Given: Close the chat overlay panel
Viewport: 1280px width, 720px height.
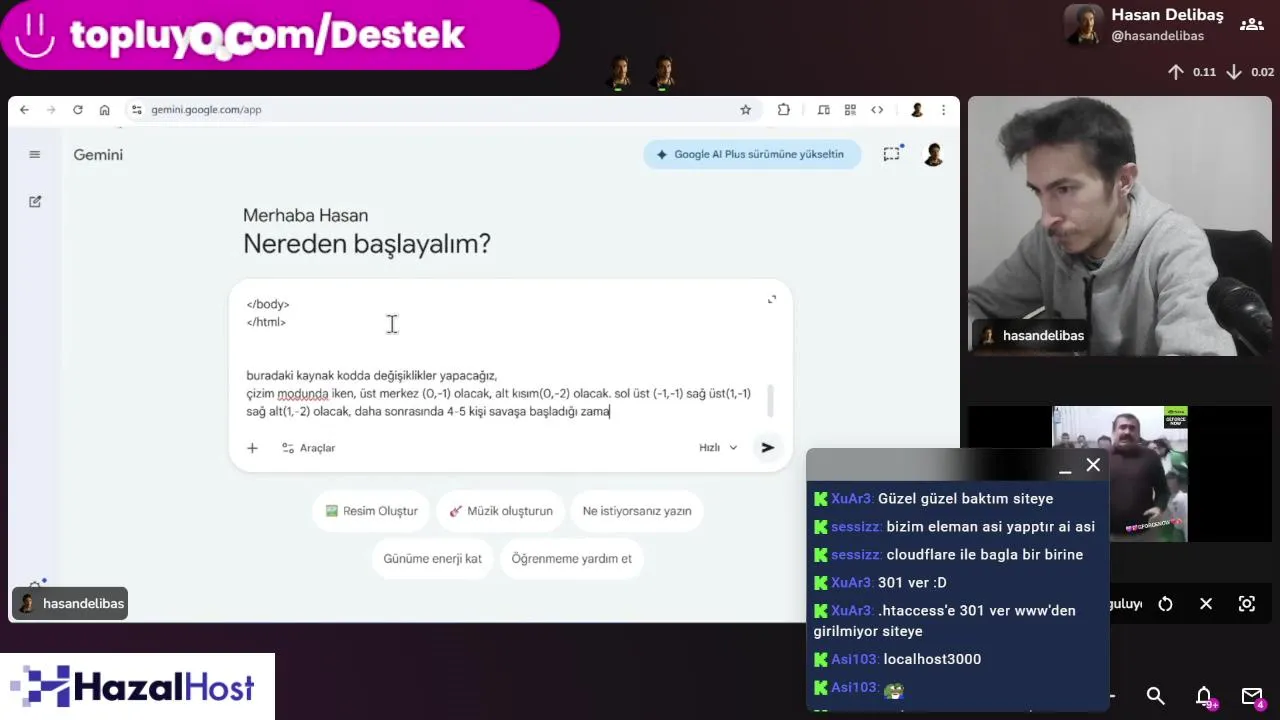Looking at the screenshot, I should point(1093,465).
